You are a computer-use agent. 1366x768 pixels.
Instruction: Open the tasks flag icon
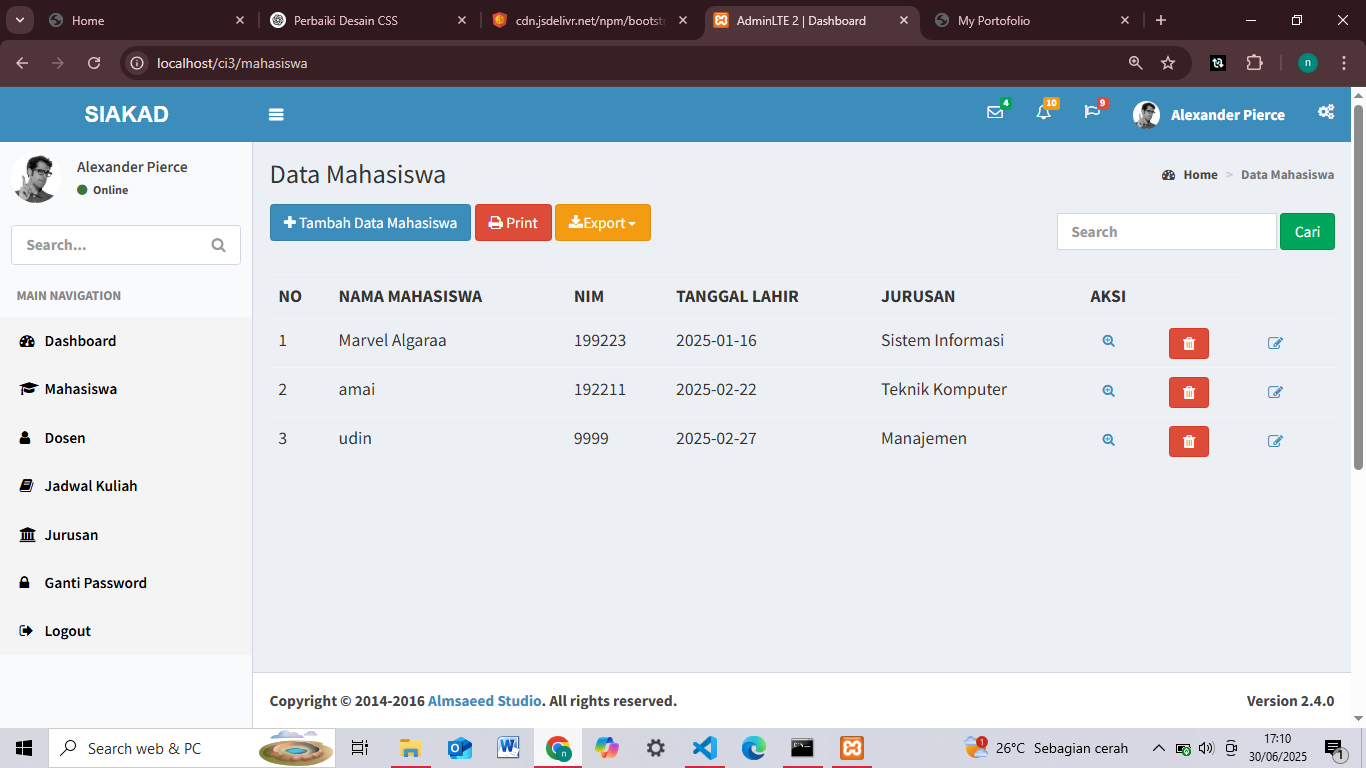click(x=1092, y=112)
